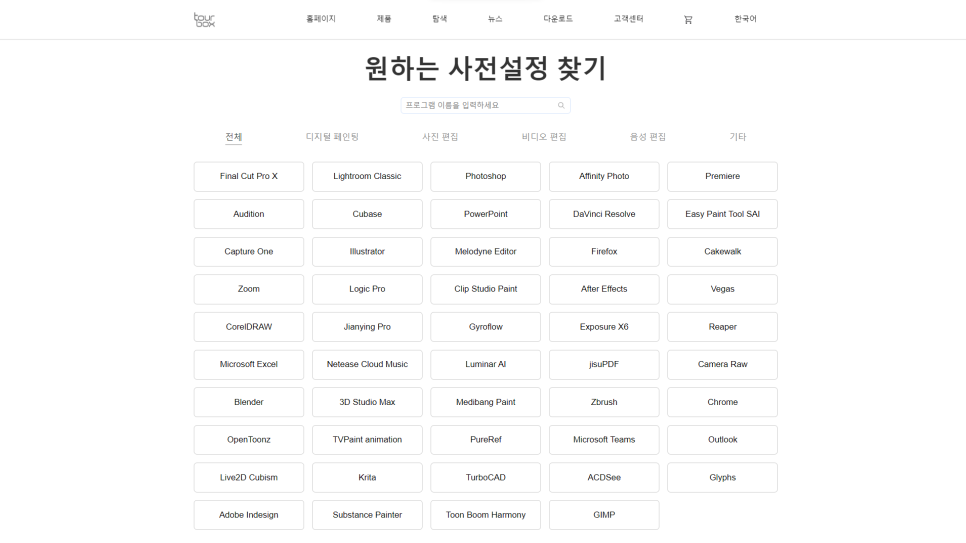The width and height of the screenshot is (966, 543).
Task: Open OpenToonz presets
Action: tap(249, 440)
